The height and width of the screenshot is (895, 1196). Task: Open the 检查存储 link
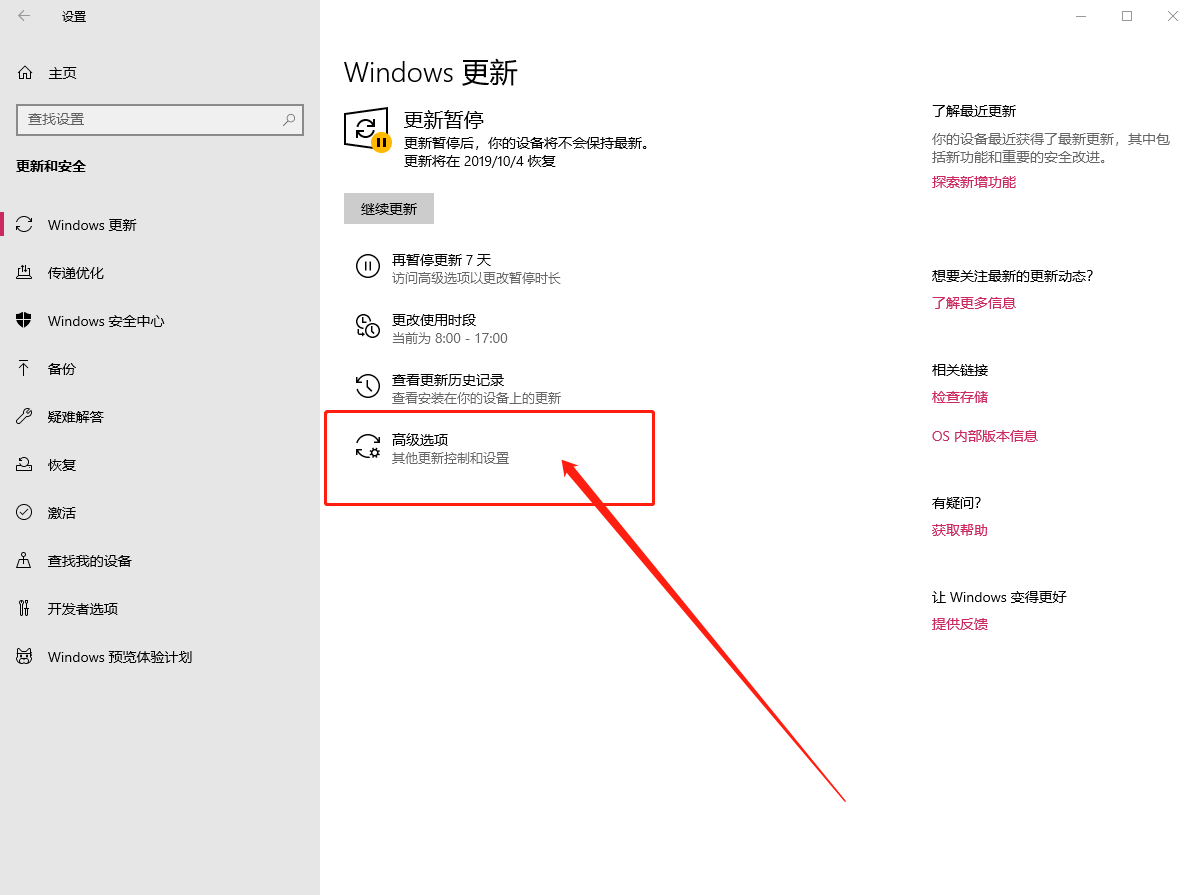(959, 397)
